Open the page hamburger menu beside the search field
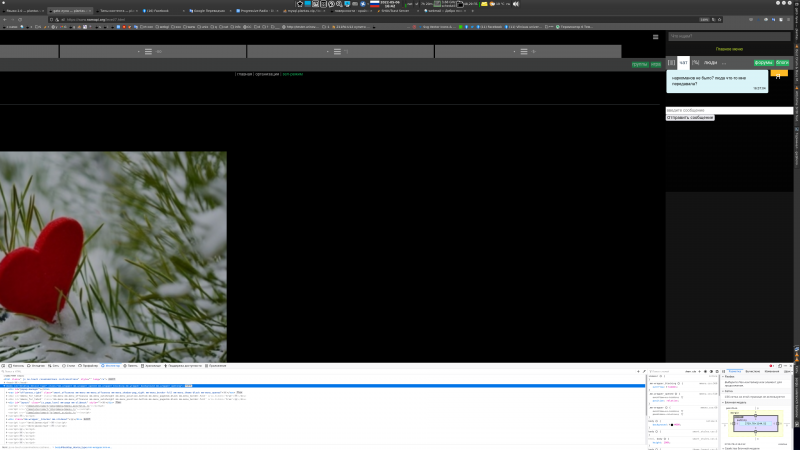 click(656, 37)
